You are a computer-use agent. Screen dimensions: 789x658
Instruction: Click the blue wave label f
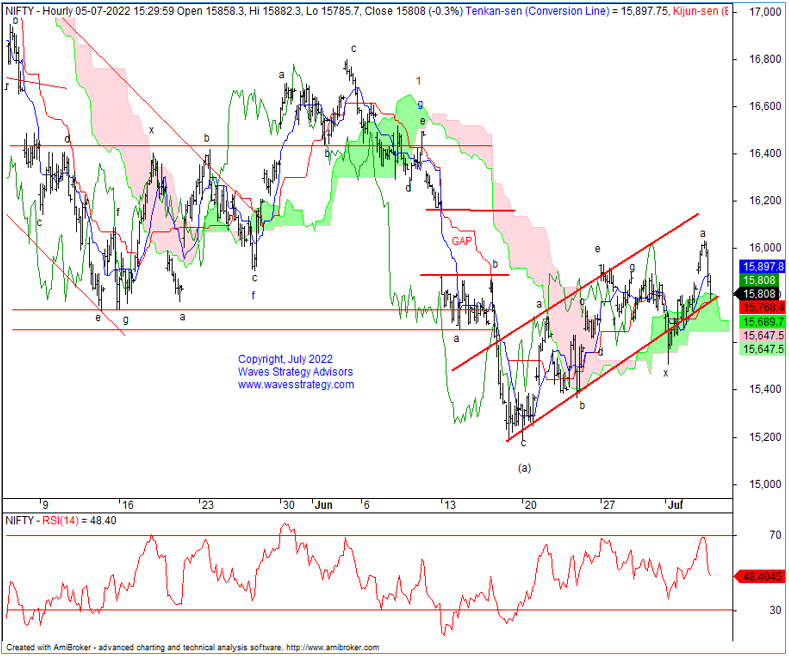point(253,295)
